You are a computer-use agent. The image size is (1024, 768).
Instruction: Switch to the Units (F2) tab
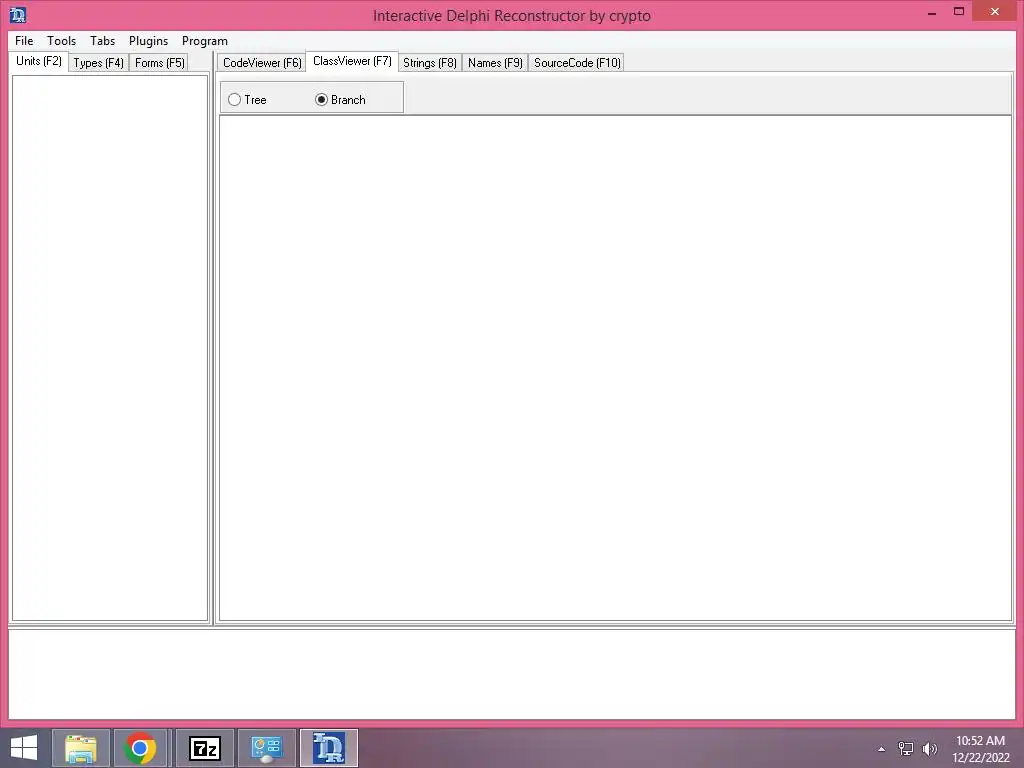(x=39, y=61)
